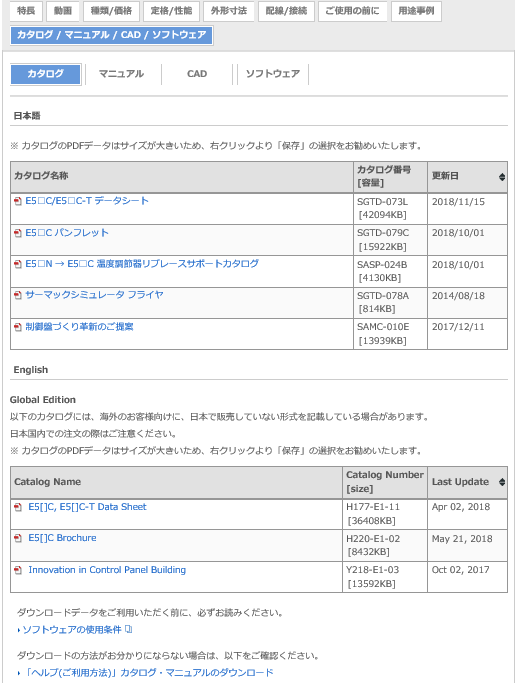522x683 pixels.
Task: Open the 配線/接続 tab
Action: [286, 11]
